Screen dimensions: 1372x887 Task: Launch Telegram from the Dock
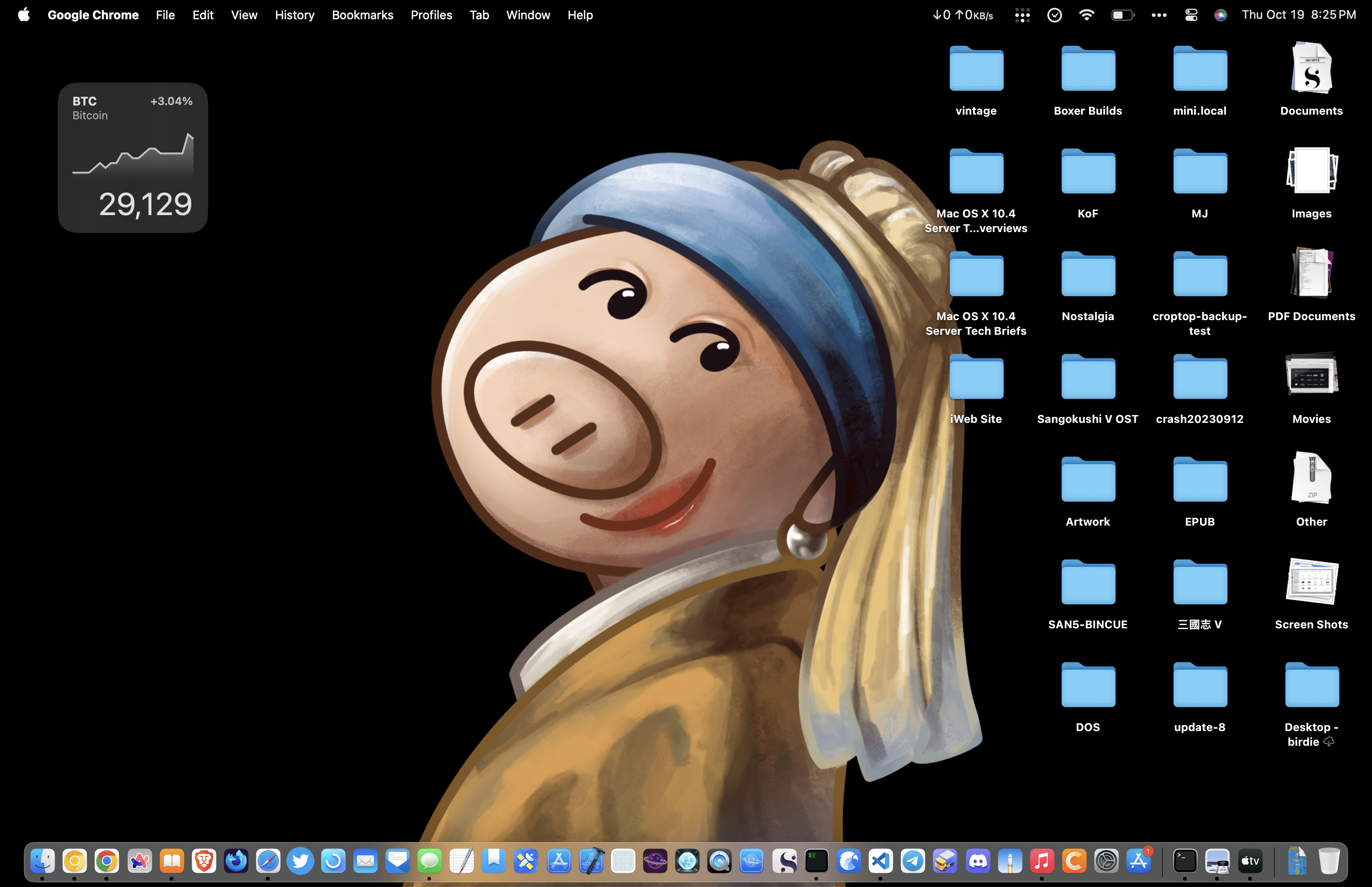pos(913,861)
